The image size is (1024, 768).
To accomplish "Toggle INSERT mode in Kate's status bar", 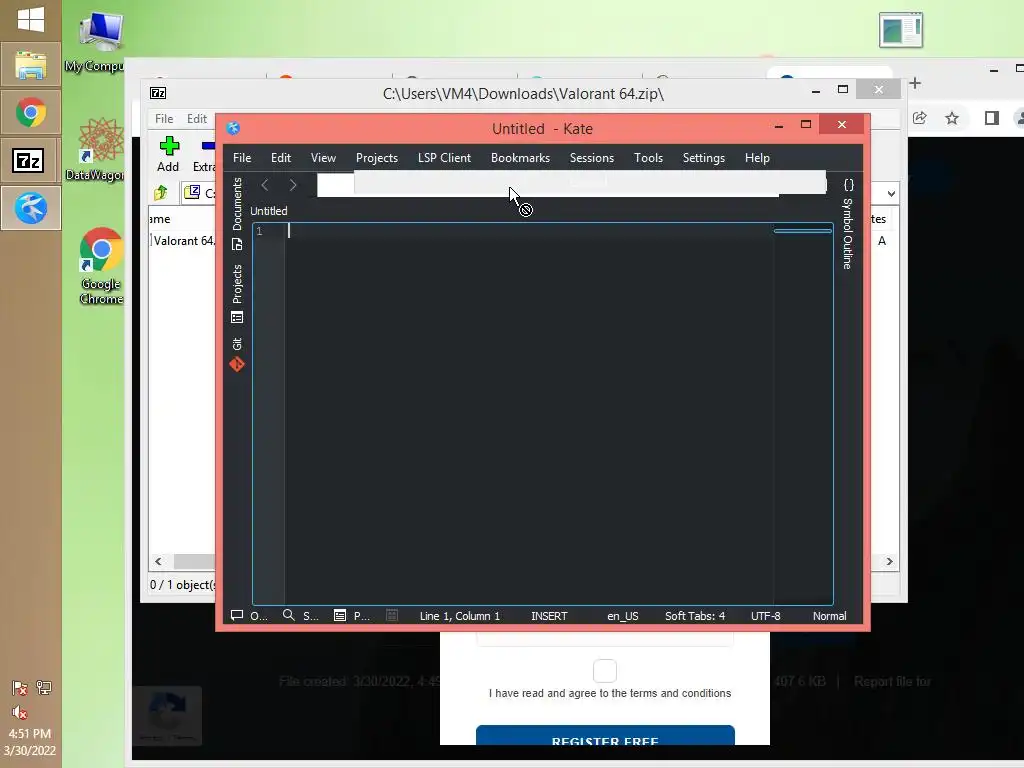I will [x=549, y=616].
